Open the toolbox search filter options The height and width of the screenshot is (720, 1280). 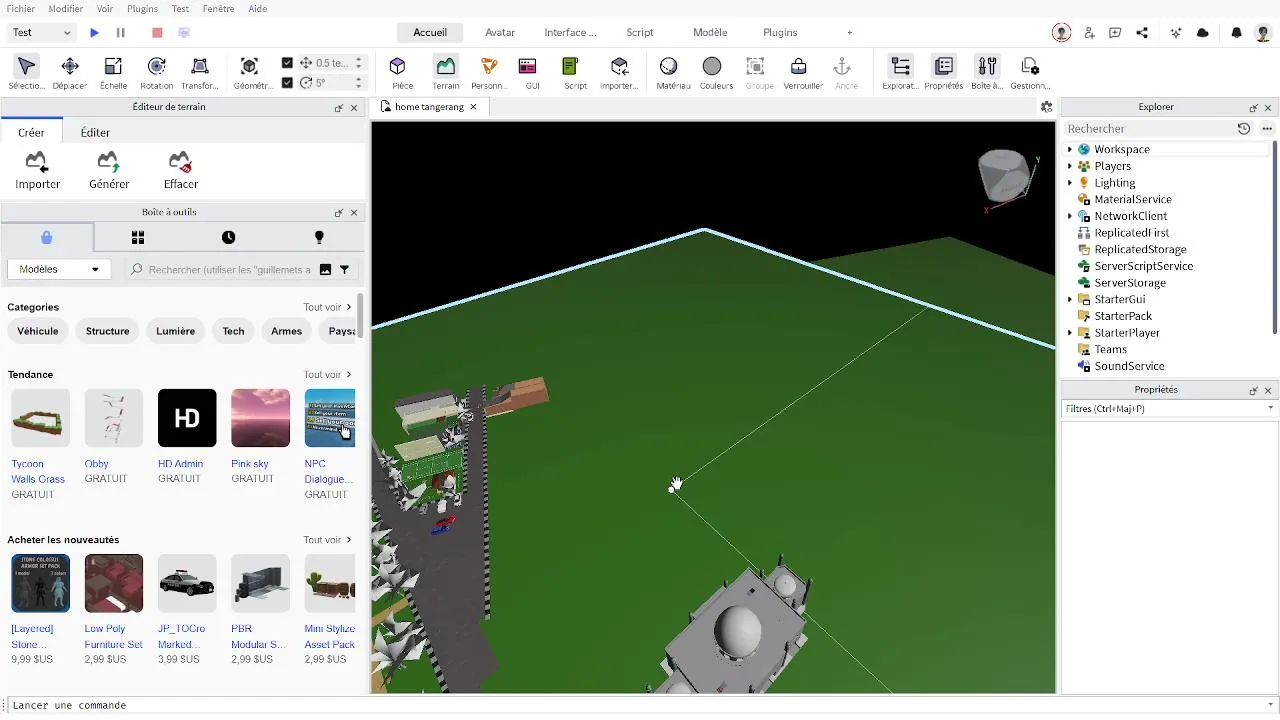pos(345,270)
